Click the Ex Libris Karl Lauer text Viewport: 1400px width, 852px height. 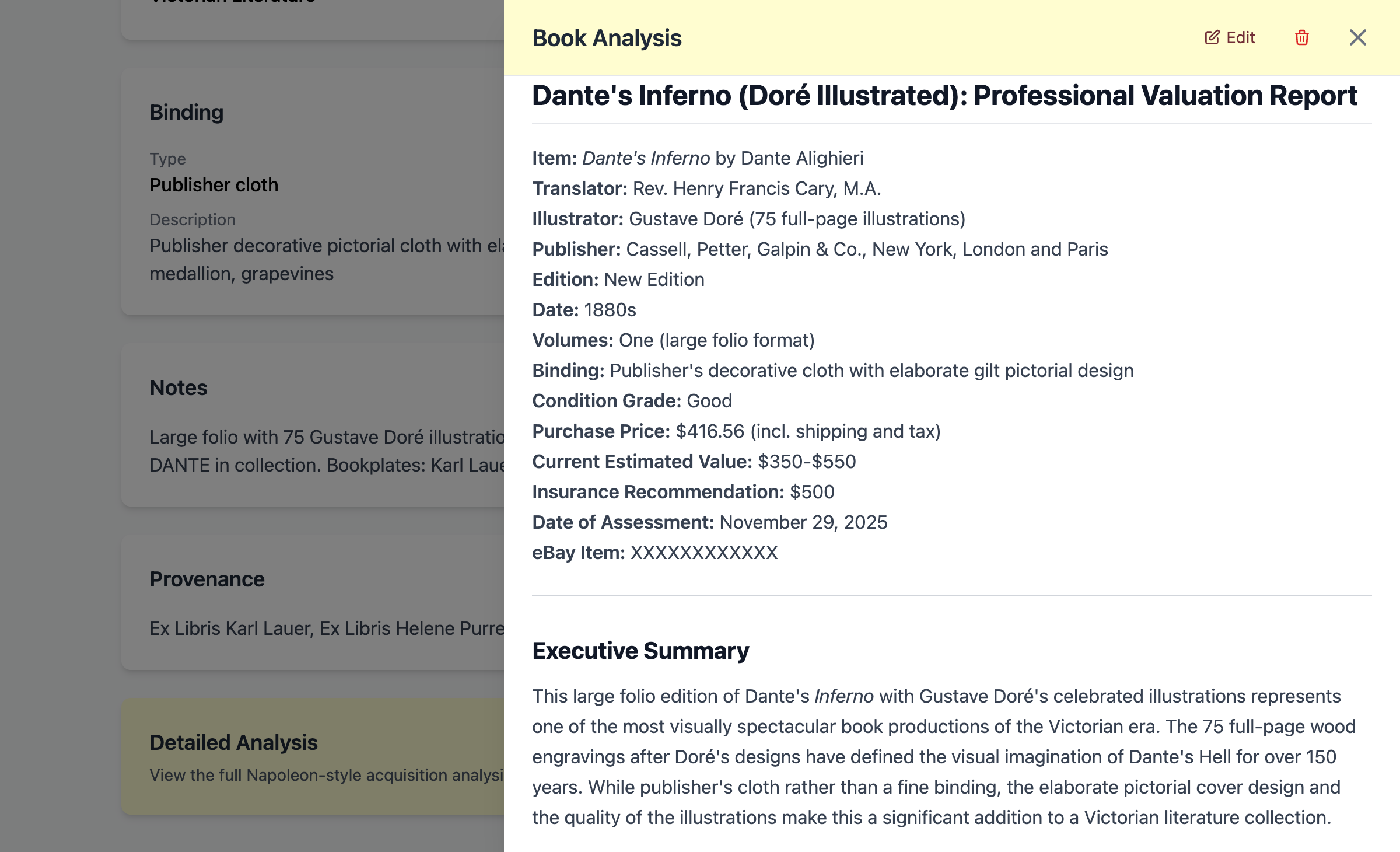[x=232, y=628]
